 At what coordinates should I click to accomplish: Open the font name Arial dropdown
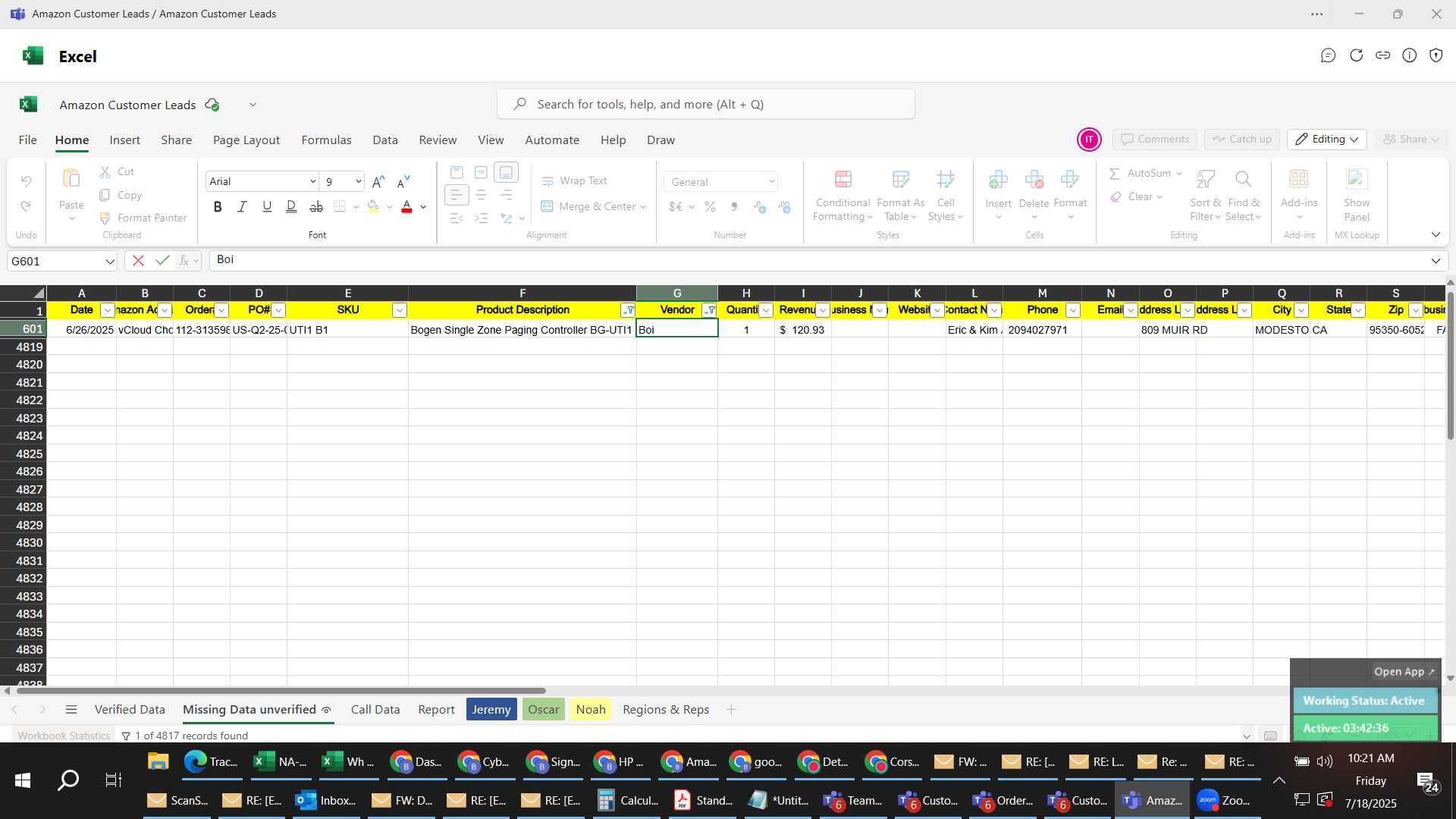(x=312, y=181)
